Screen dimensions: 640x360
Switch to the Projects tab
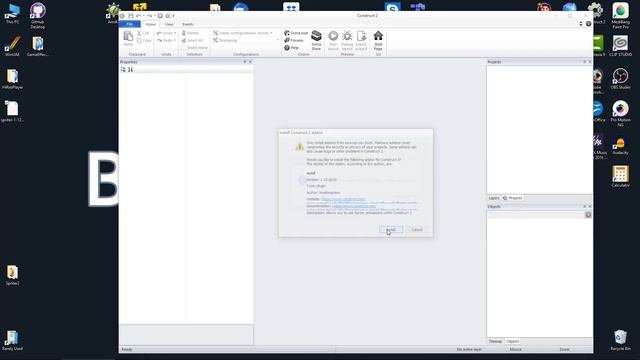click(513, 198)
